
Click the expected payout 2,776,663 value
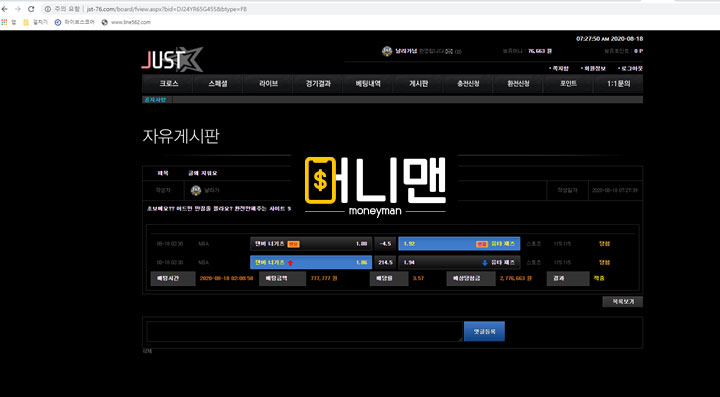point(516,279)
